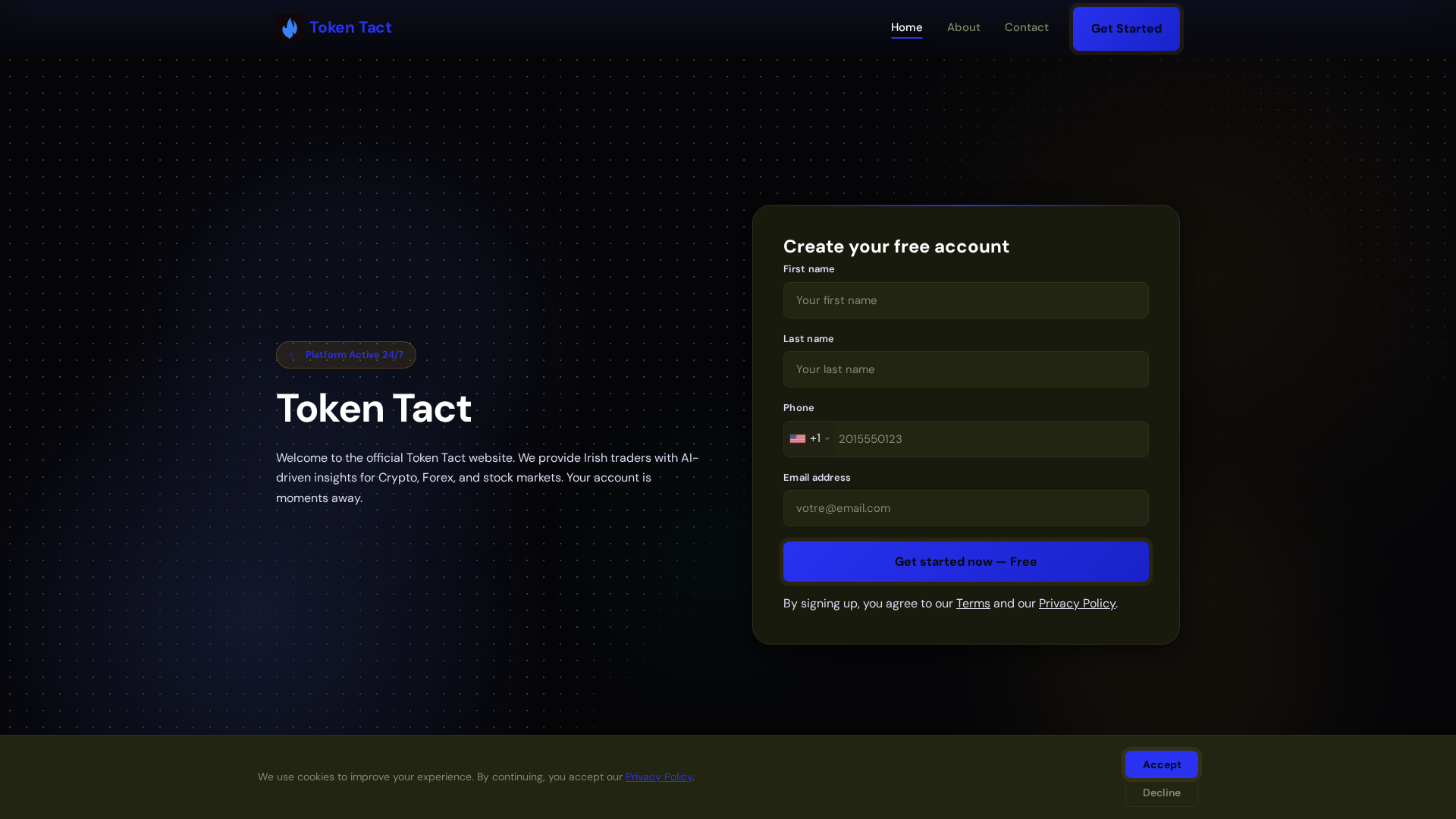Open the Terms link below the form
1456x819 pixels.
click(973, 604)
